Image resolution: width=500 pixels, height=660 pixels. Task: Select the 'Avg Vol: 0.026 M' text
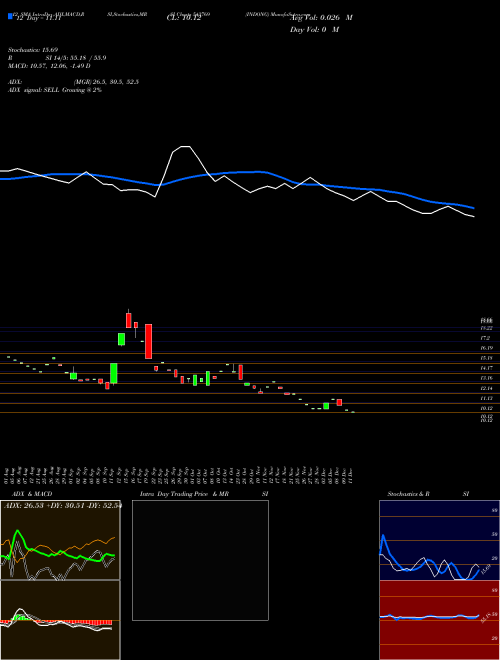321,18
